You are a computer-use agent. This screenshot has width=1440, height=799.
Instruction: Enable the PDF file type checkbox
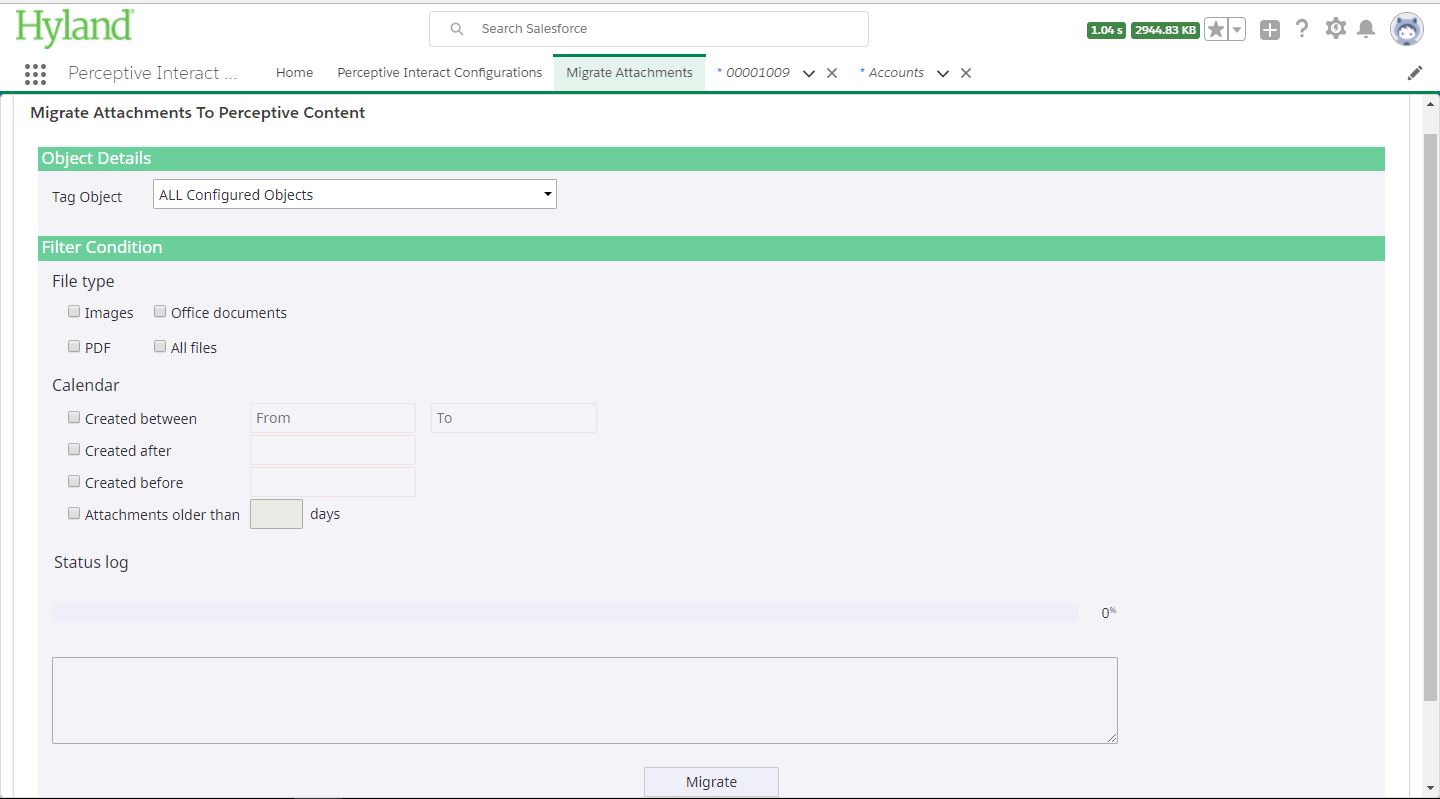coord(74,346)
